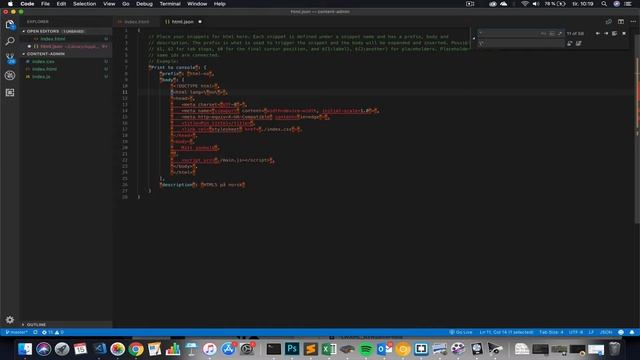Click Go Live in status bar
Image resolution: width=640 pixels, height=360 pixels.
click(x=461, y=332)
